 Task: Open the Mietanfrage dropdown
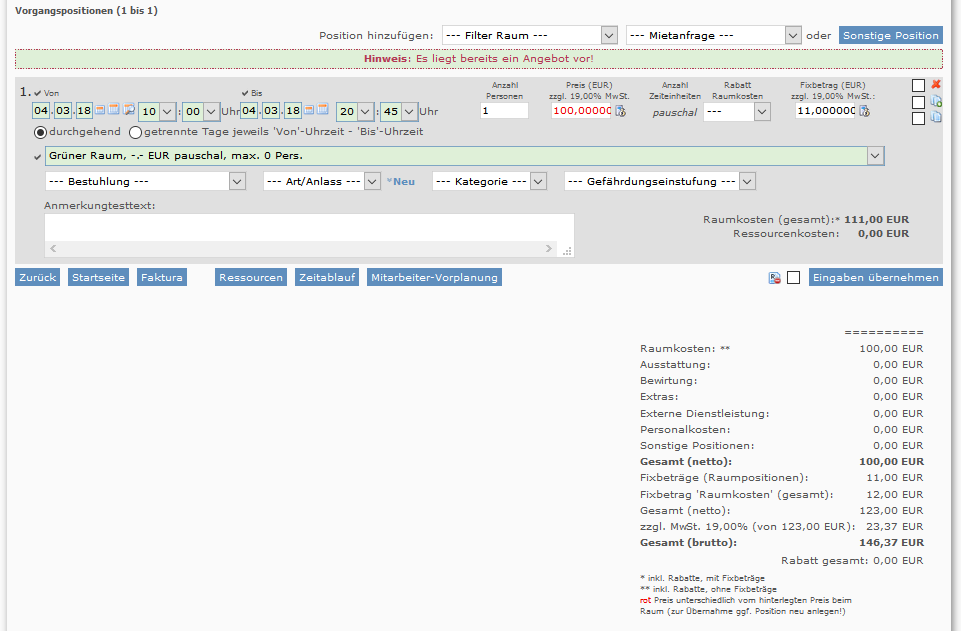click(x=713, y=36)
